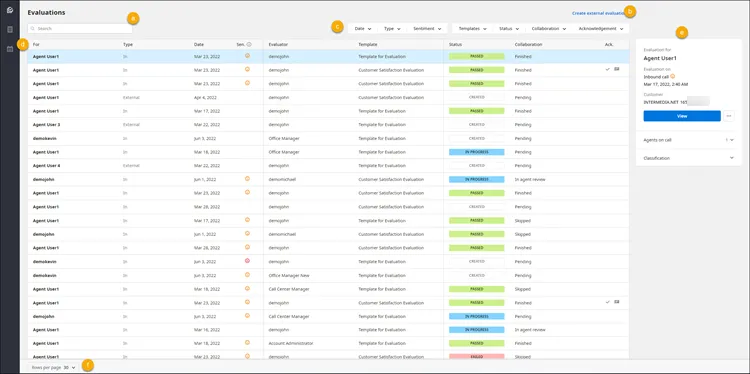Click the Apr 4, 2022 date cell
Viewport: 750px width, 374px height.
[205, 97]
